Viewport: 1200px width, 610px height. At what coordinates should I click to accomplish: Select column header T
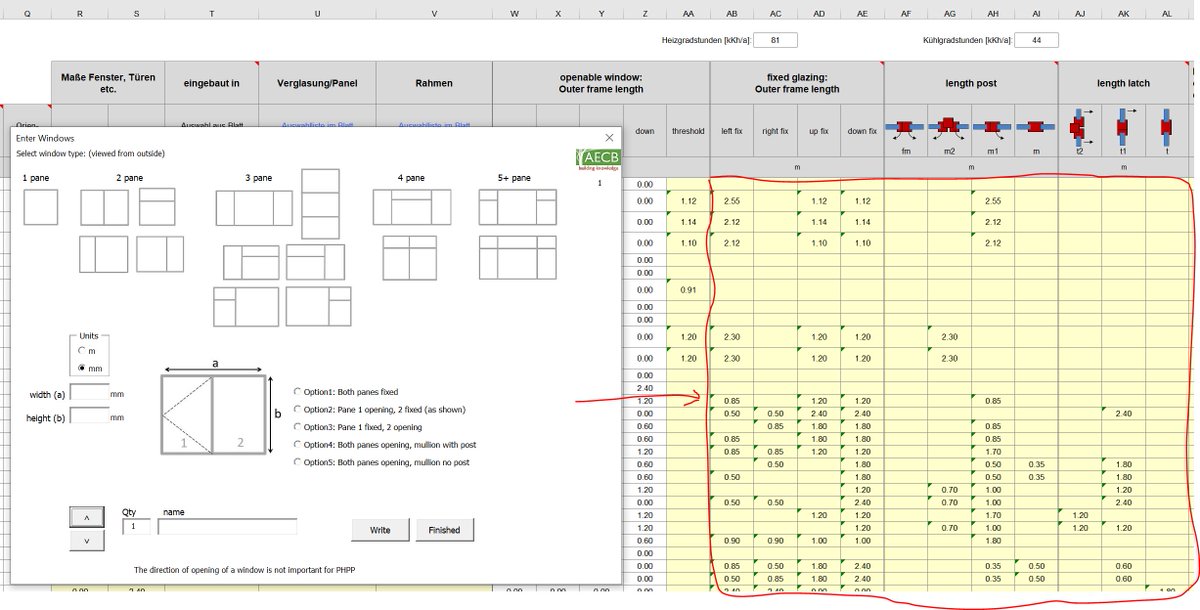[x=211, y=12]
